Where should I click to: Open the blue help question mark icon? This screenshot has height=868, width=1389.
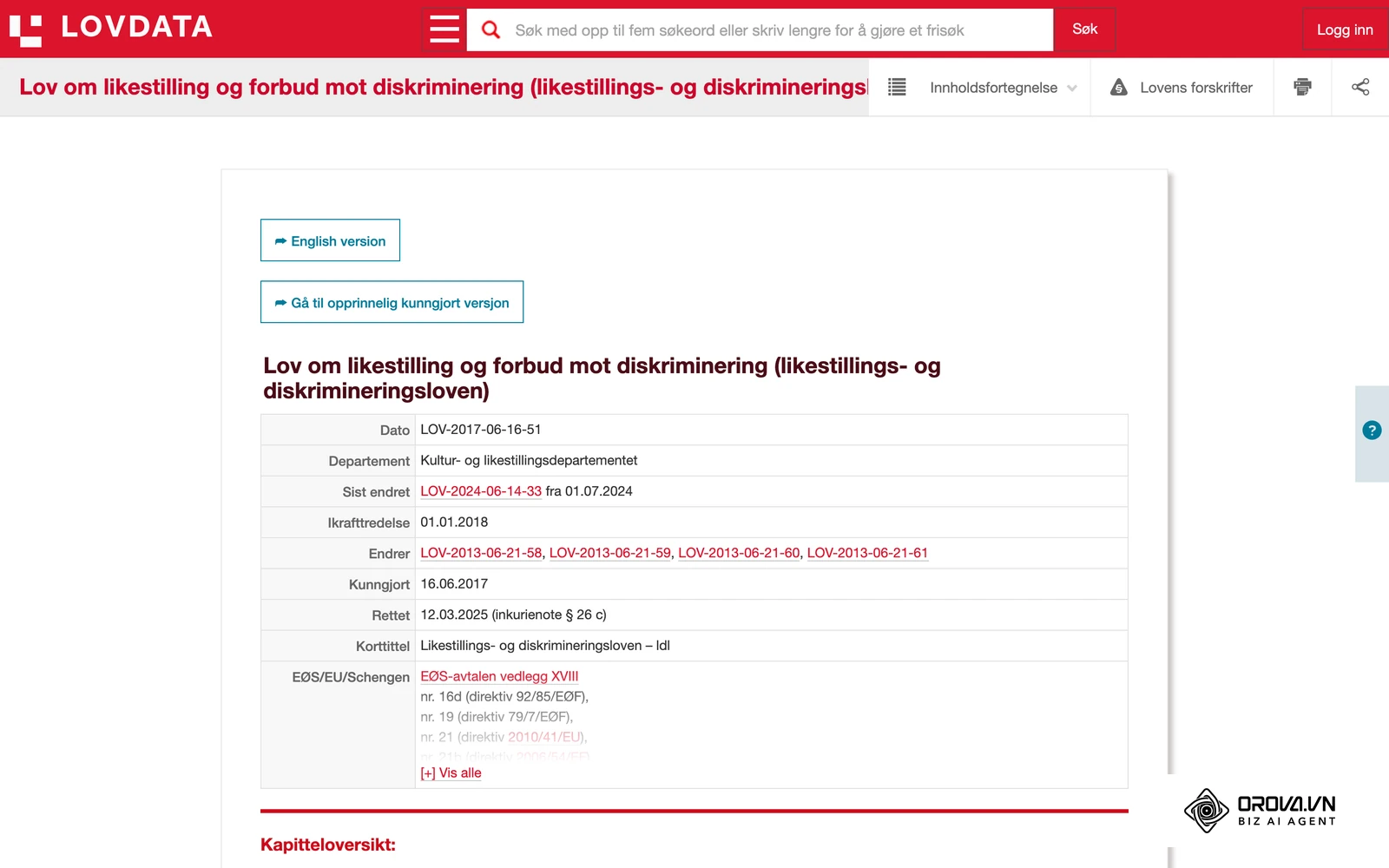pos(1372,430)
